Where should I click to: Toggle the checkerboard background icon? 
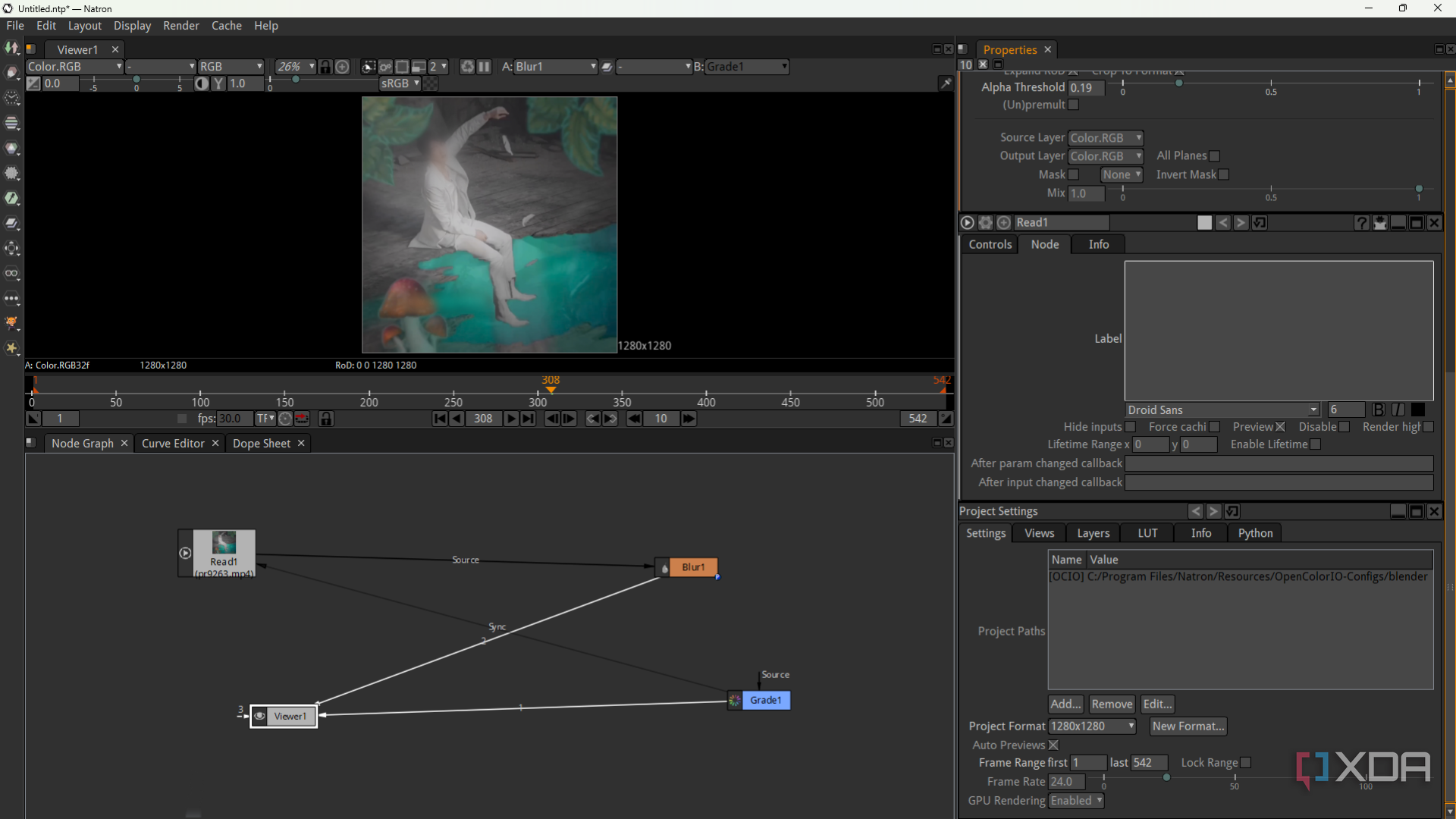(431, 83)
